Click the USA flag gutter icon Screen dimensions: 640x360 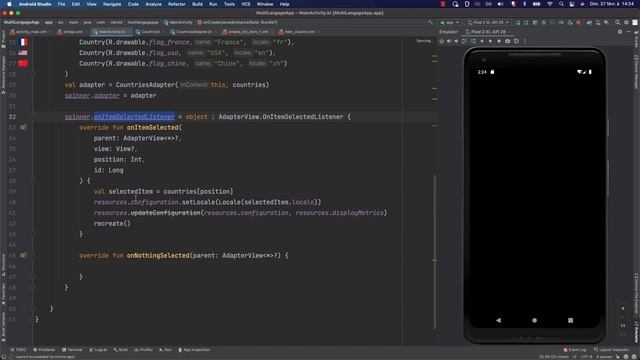tap(23, 53)
